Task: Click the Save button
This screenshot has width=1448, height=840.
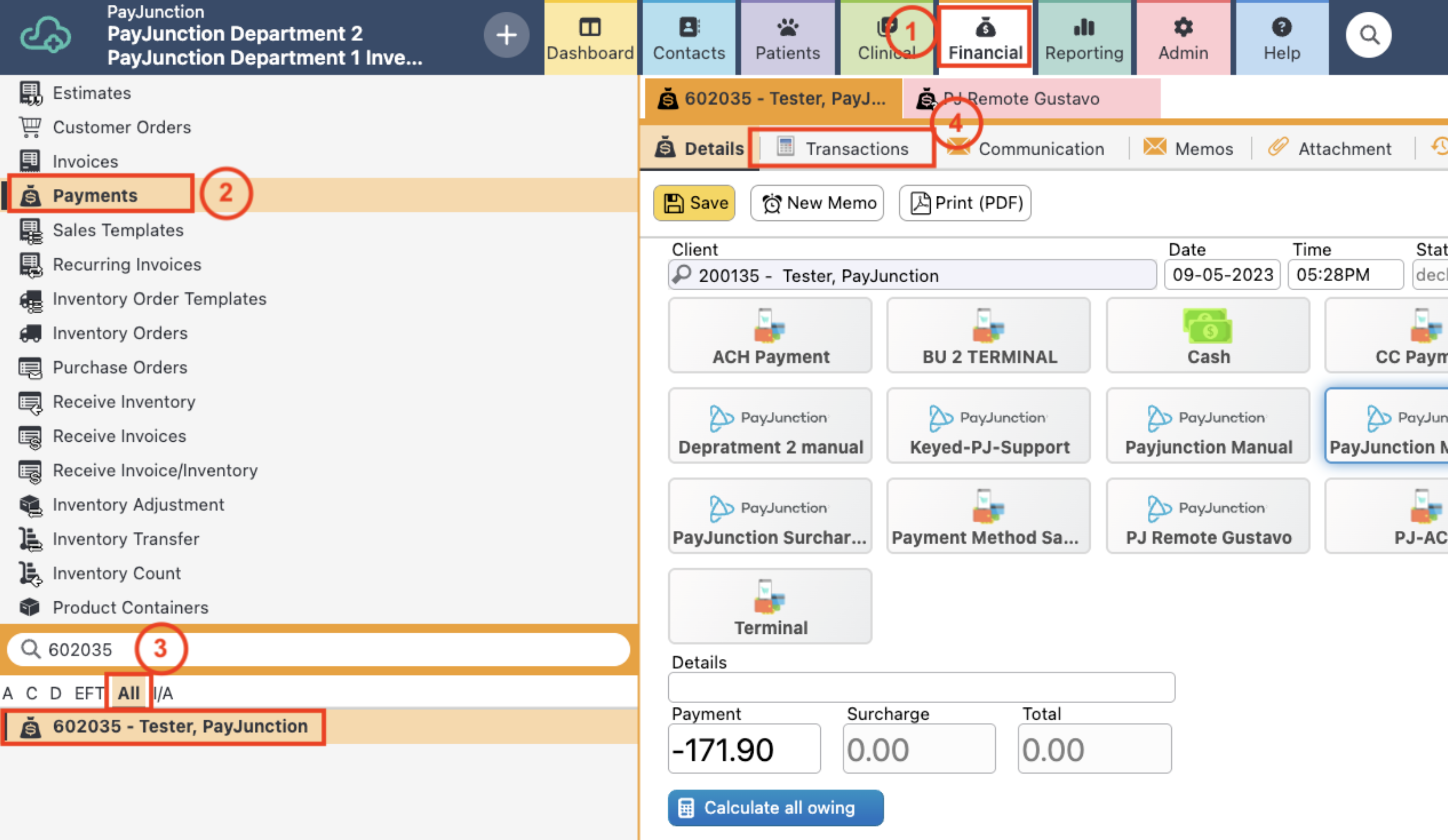Action: [x=694, y=203]
